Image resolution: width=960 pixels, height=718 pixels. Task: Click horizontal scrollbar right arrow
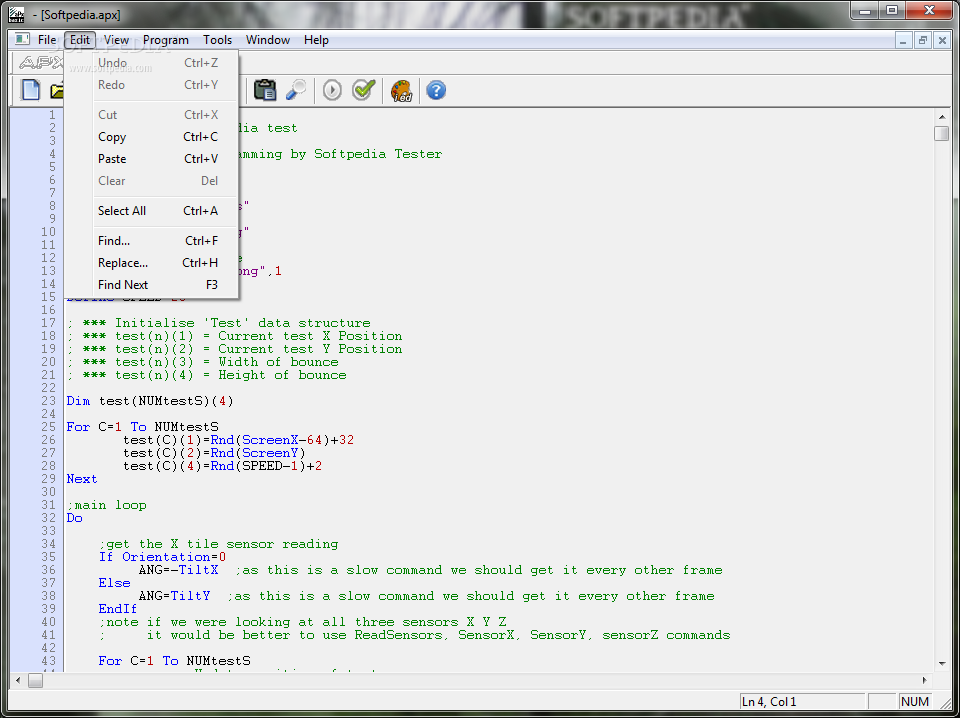click(924, 680)
